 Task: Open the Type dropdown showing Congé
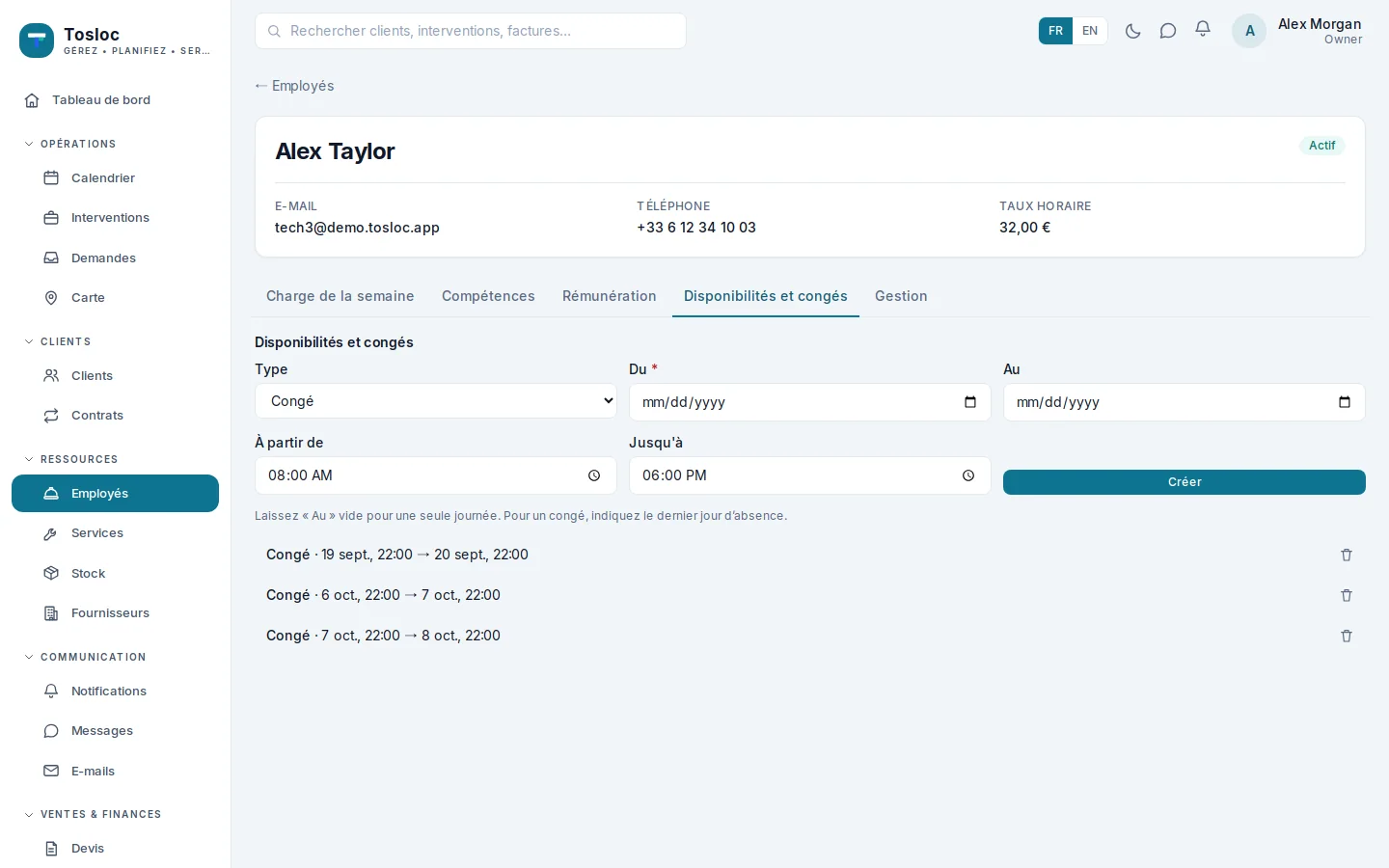pos(436,401)
